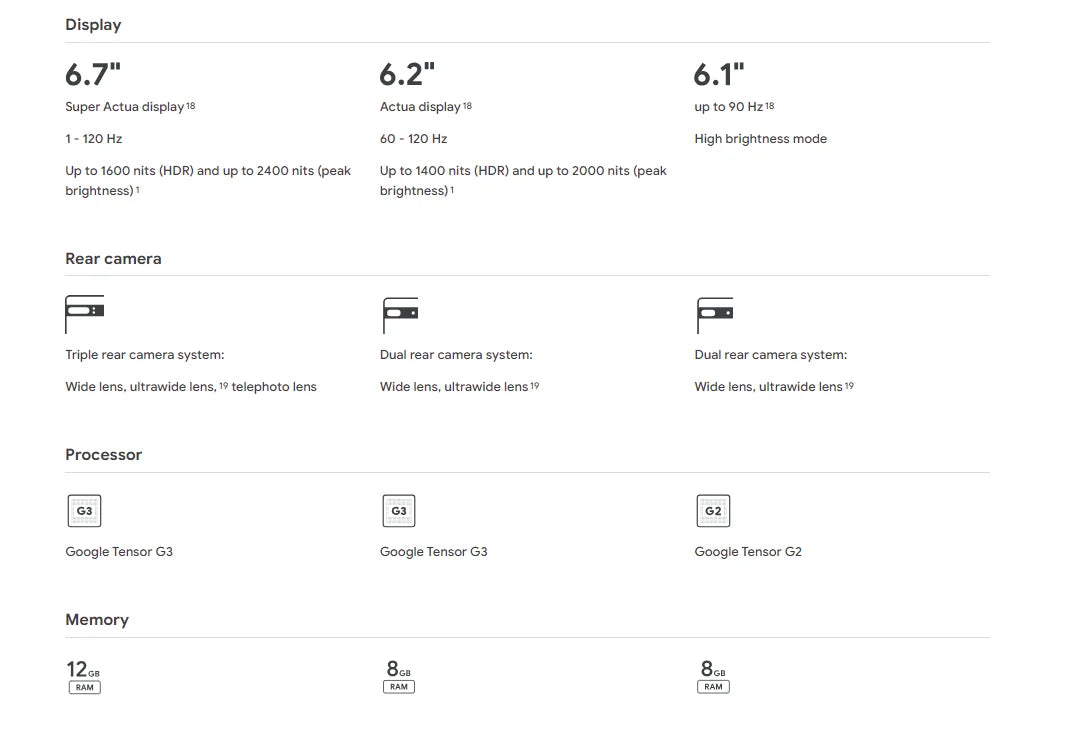Click the Rear camera section heading
1065x748 pixels.
113,259
